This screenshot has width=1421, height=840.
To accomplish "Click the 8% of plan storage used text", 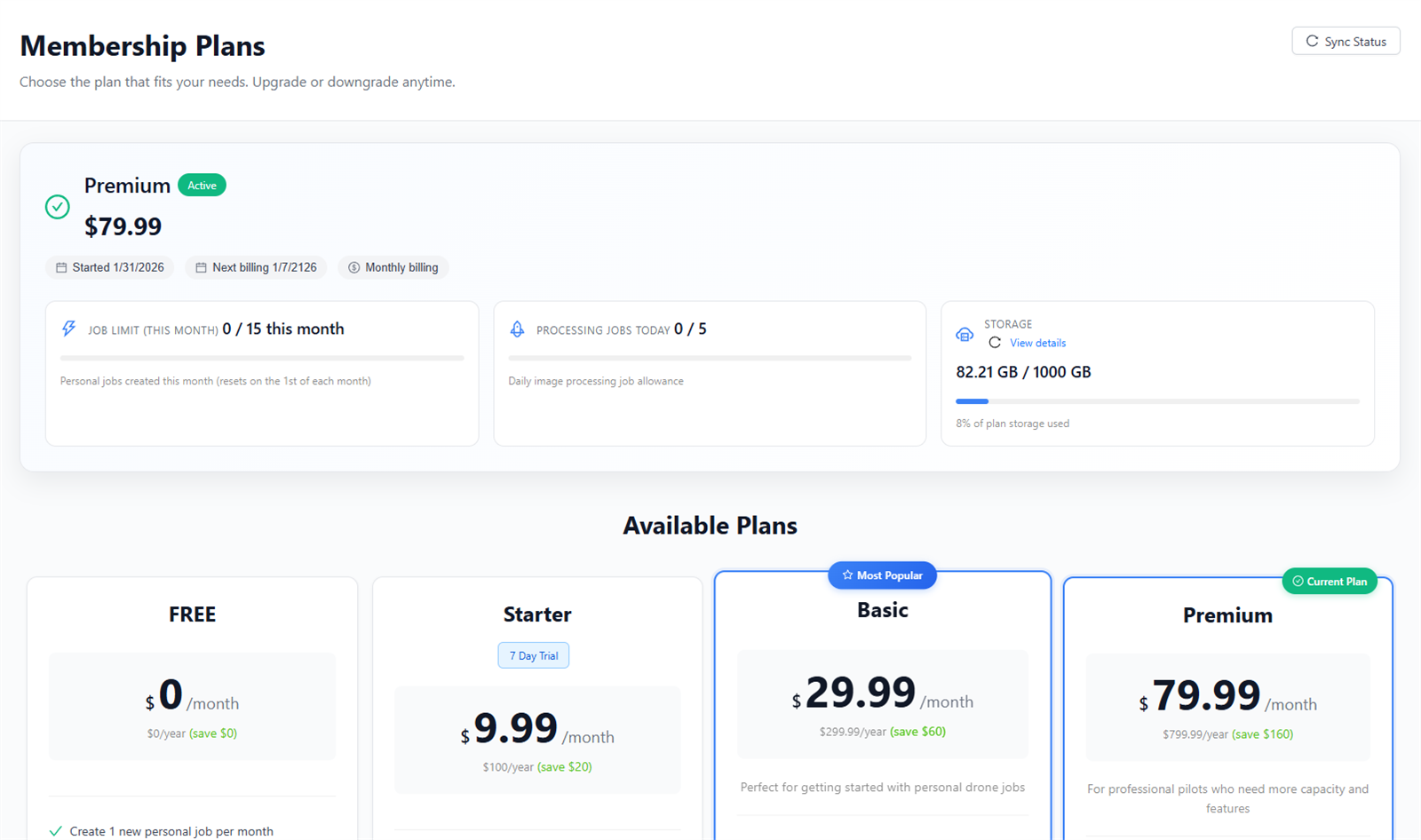I will (x=1012, y=424).
